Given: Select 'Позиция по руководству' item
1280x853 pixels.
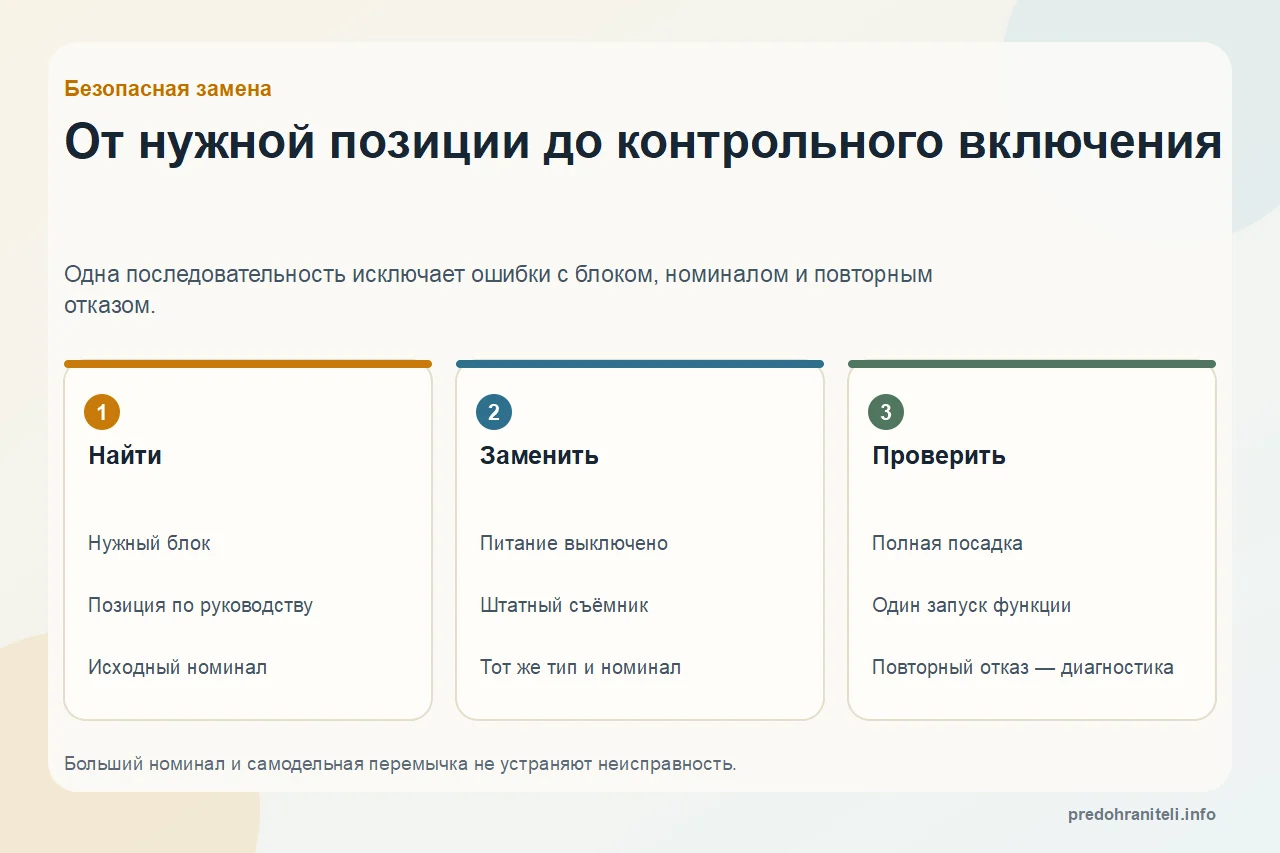Looking at the screenshot, I should (200, 606).
